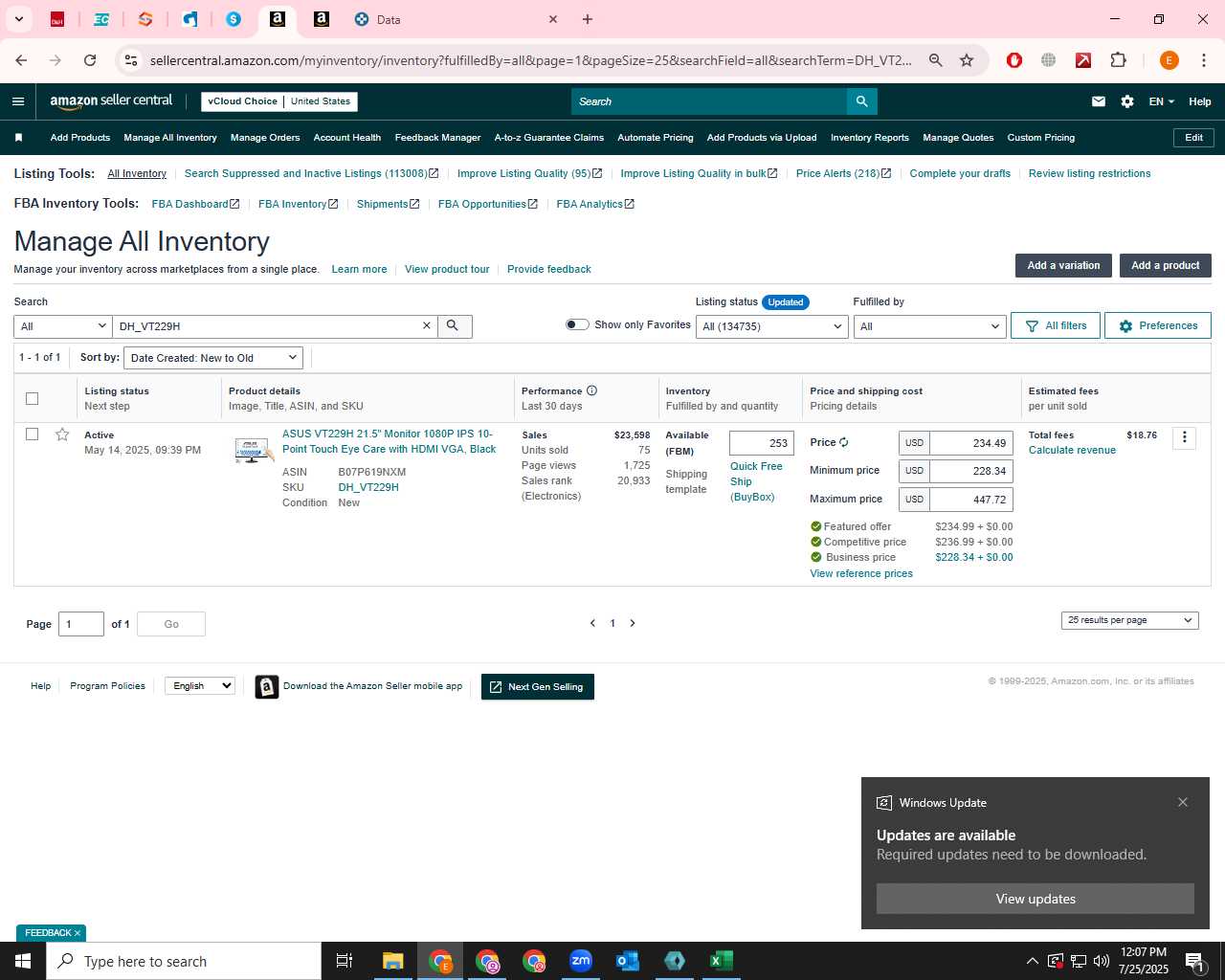Check the select-all listings checkbox

32,398
